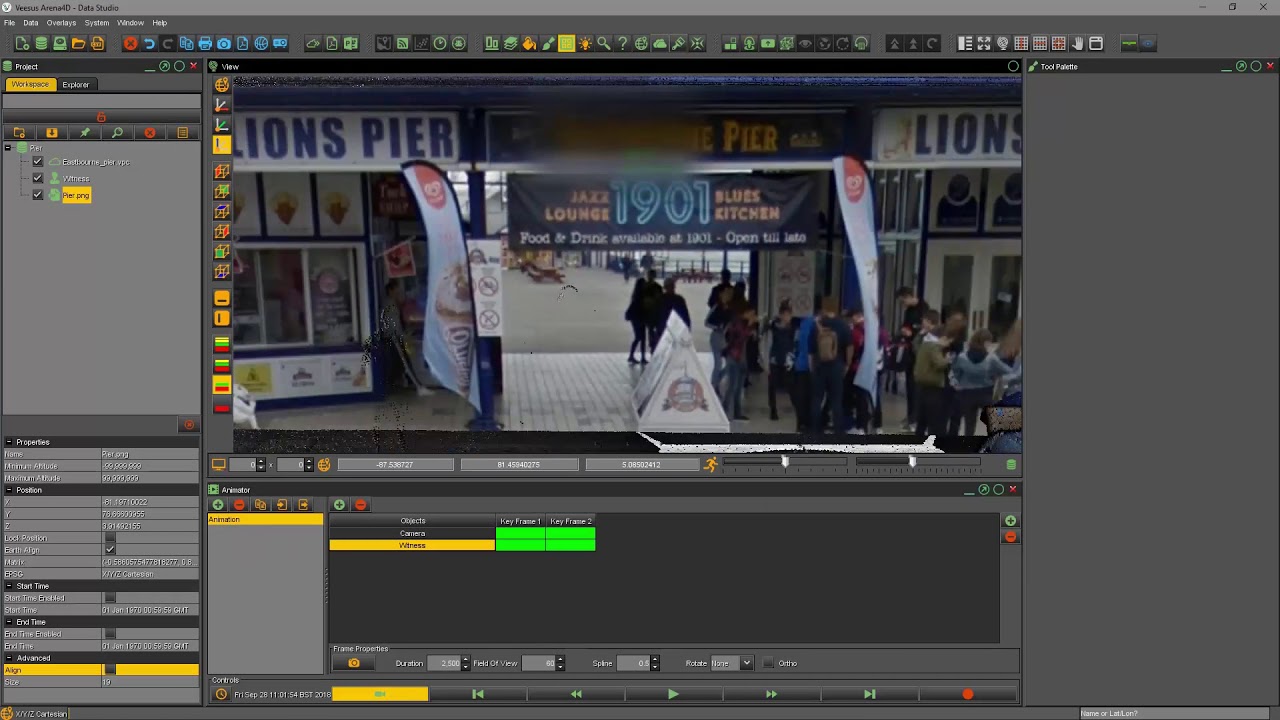Click the eye visibility icon in toolbar
The image size is (1280, 720).
[805, 43]
